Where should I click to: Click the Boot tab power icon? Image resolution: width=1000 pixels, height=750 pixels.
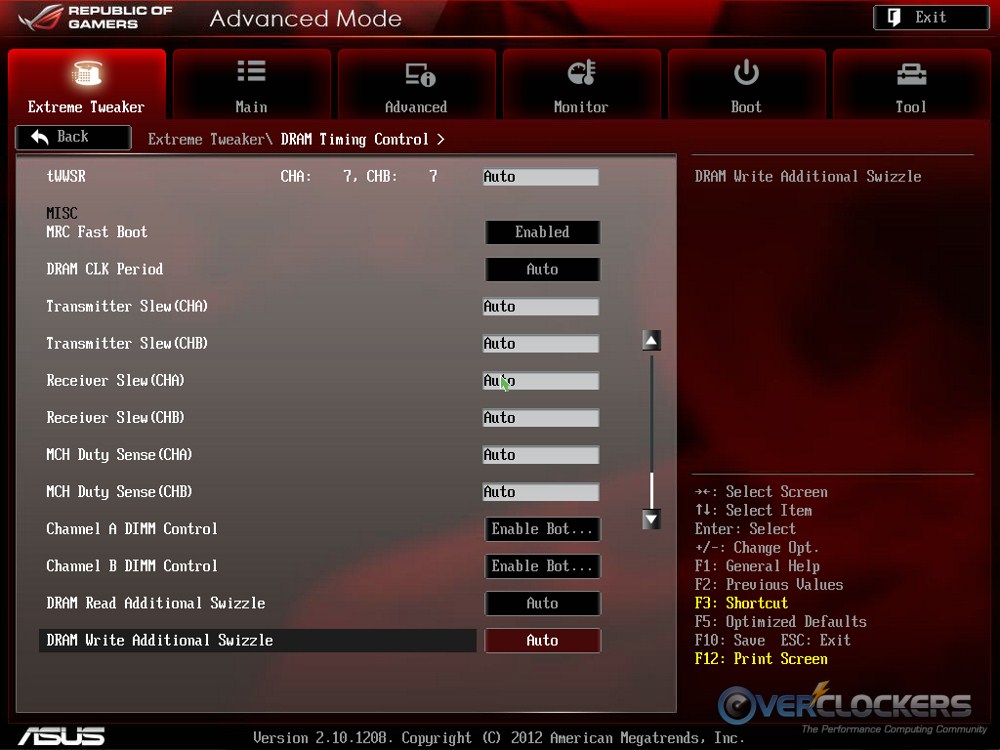tap(746, 72)
